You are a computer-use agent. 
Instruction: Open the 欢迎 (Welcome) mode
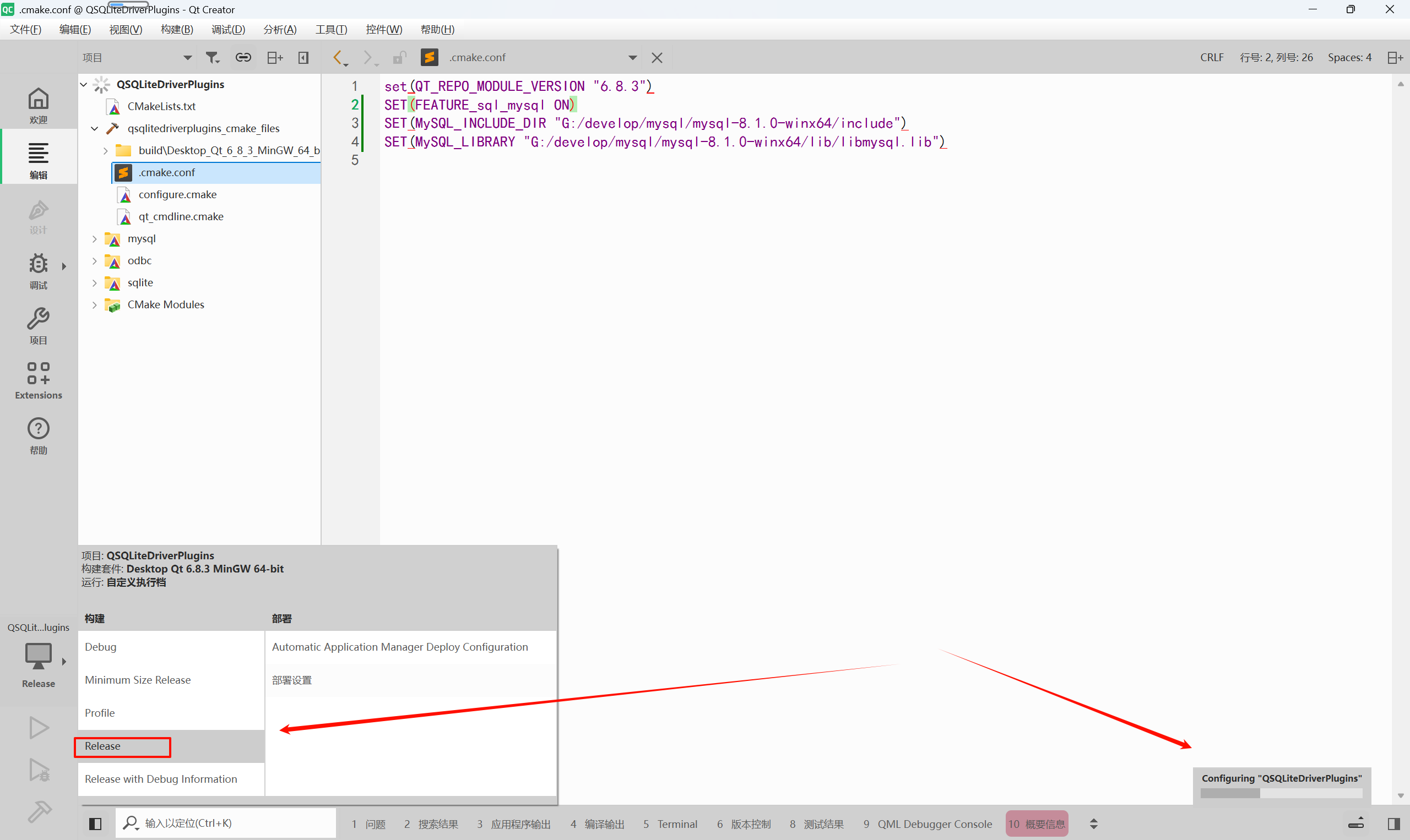(x=38, y=103)
